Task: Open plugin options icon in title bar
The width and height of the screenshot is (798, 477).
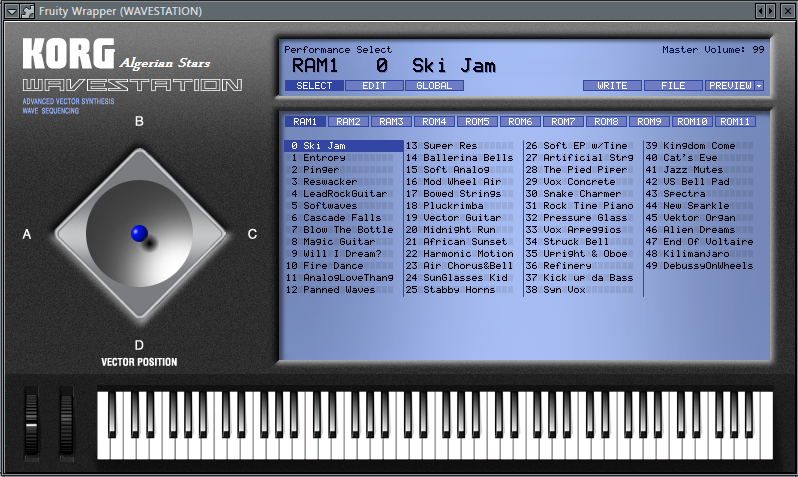Action: 27,11
